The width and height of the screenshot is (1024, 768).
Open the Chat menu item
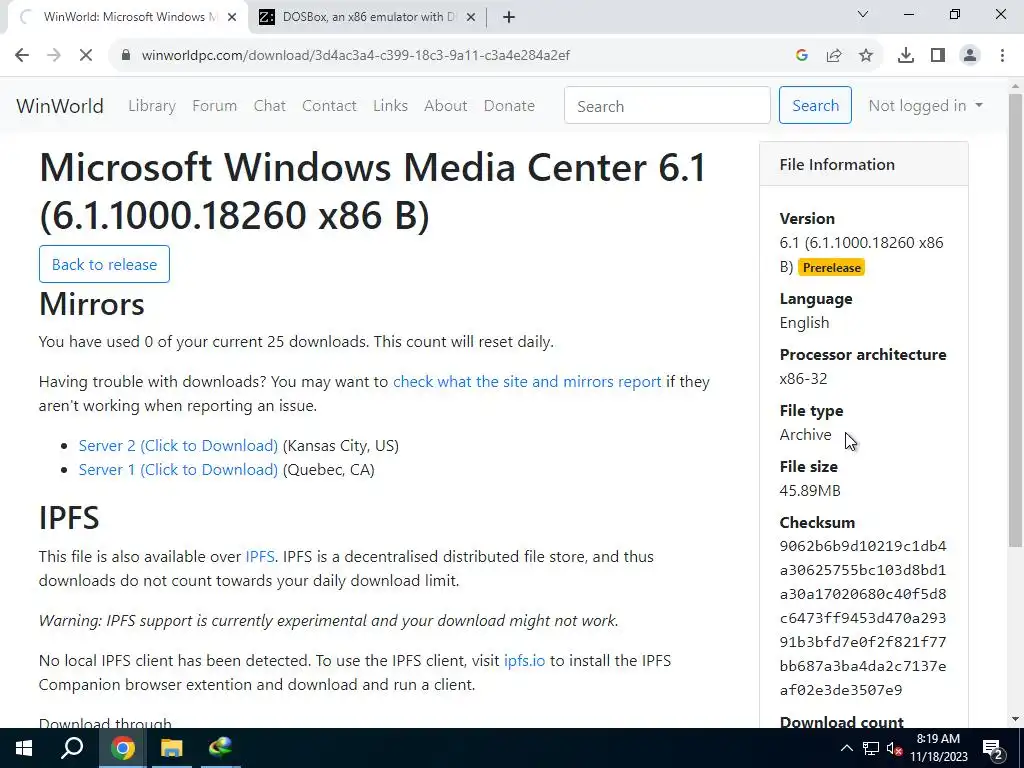coord(270,106)
